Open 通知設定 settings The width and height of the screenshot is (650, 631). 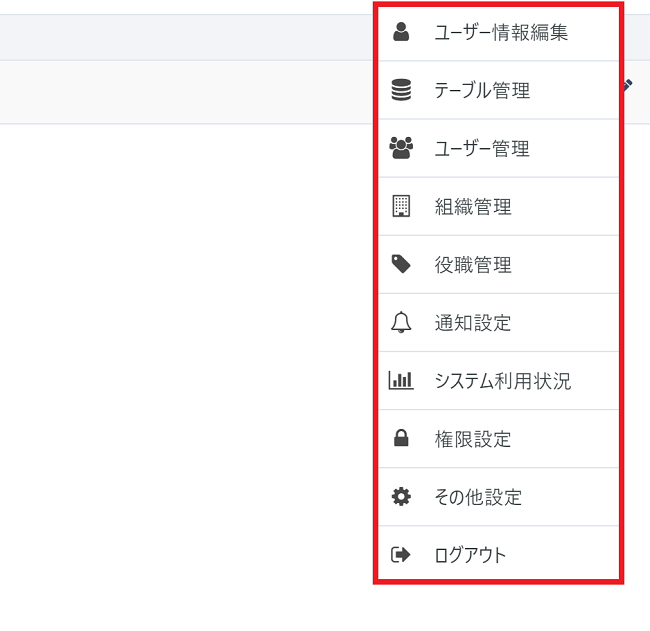coord(473,322)
